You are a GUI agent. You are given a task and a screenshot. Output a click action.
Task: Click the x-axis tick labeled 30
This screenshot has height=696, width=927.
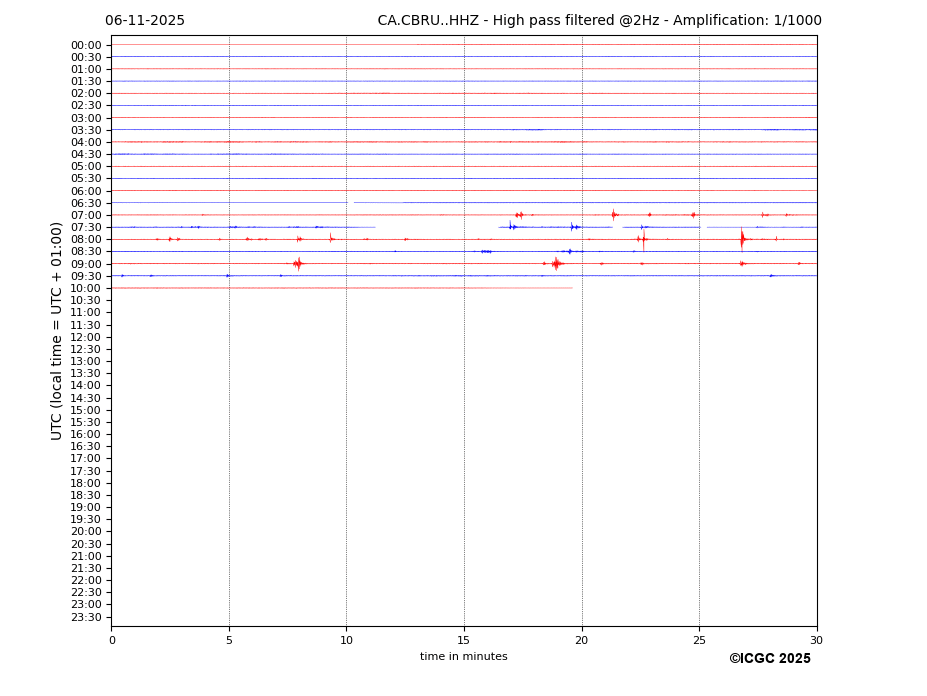(x=816, y=640)
